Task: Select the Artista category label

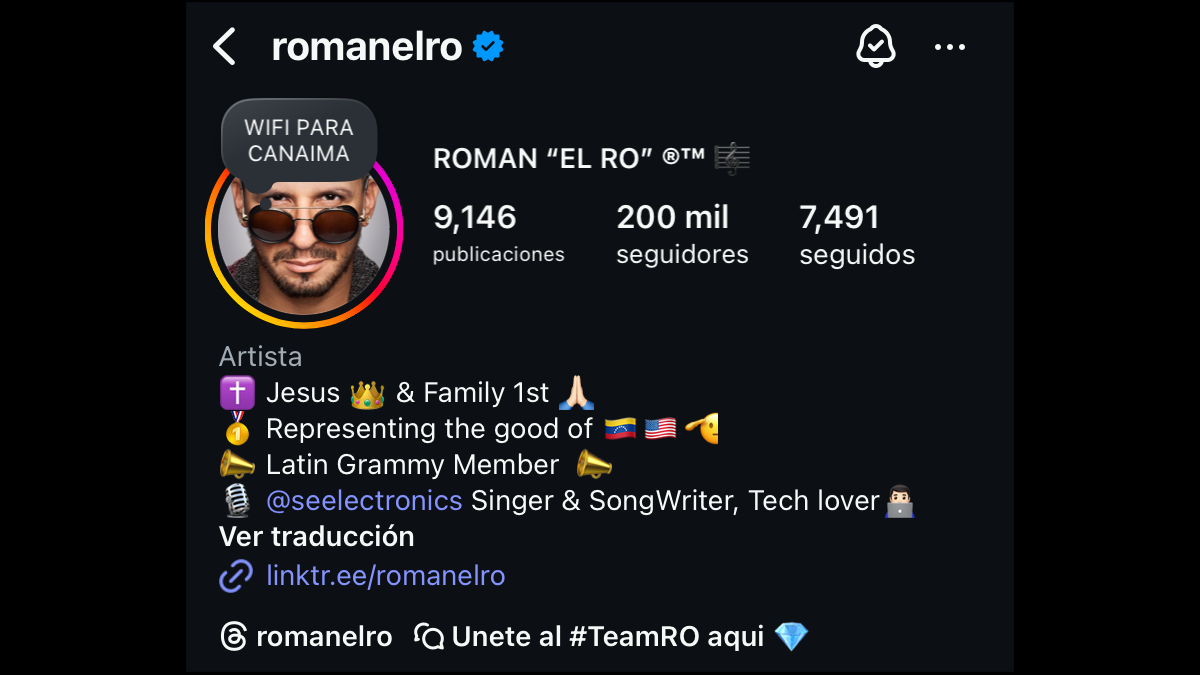Action: pyautogui.click(x=260, y=356)
